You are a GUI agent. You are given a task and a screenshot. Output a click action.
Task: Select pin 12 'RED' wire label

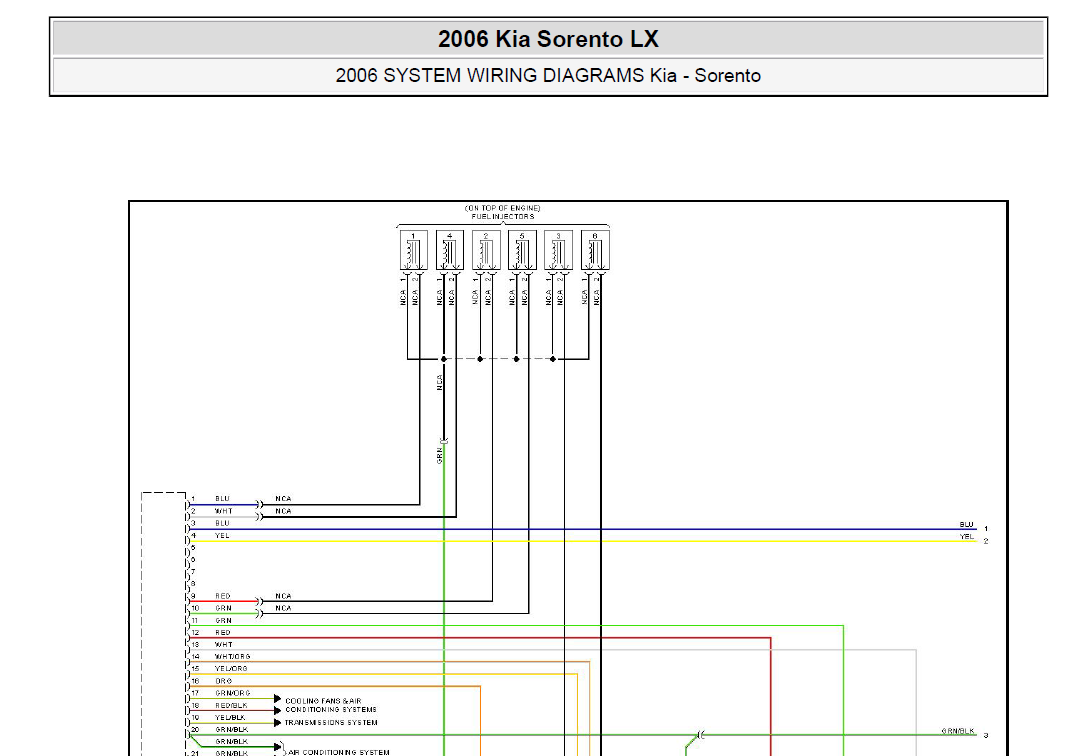pos(223,633)
